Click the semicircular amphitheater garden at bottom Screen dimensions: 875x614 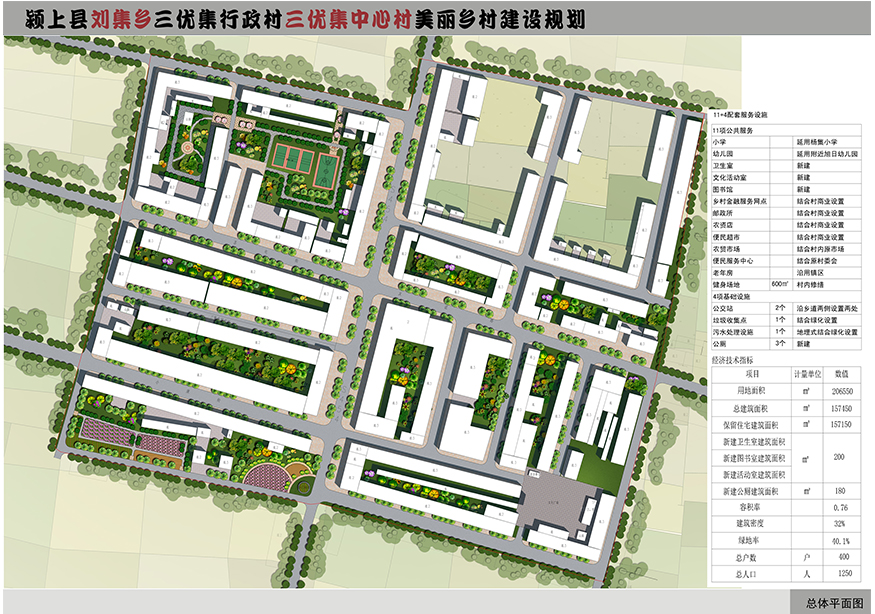pos(271,474)
